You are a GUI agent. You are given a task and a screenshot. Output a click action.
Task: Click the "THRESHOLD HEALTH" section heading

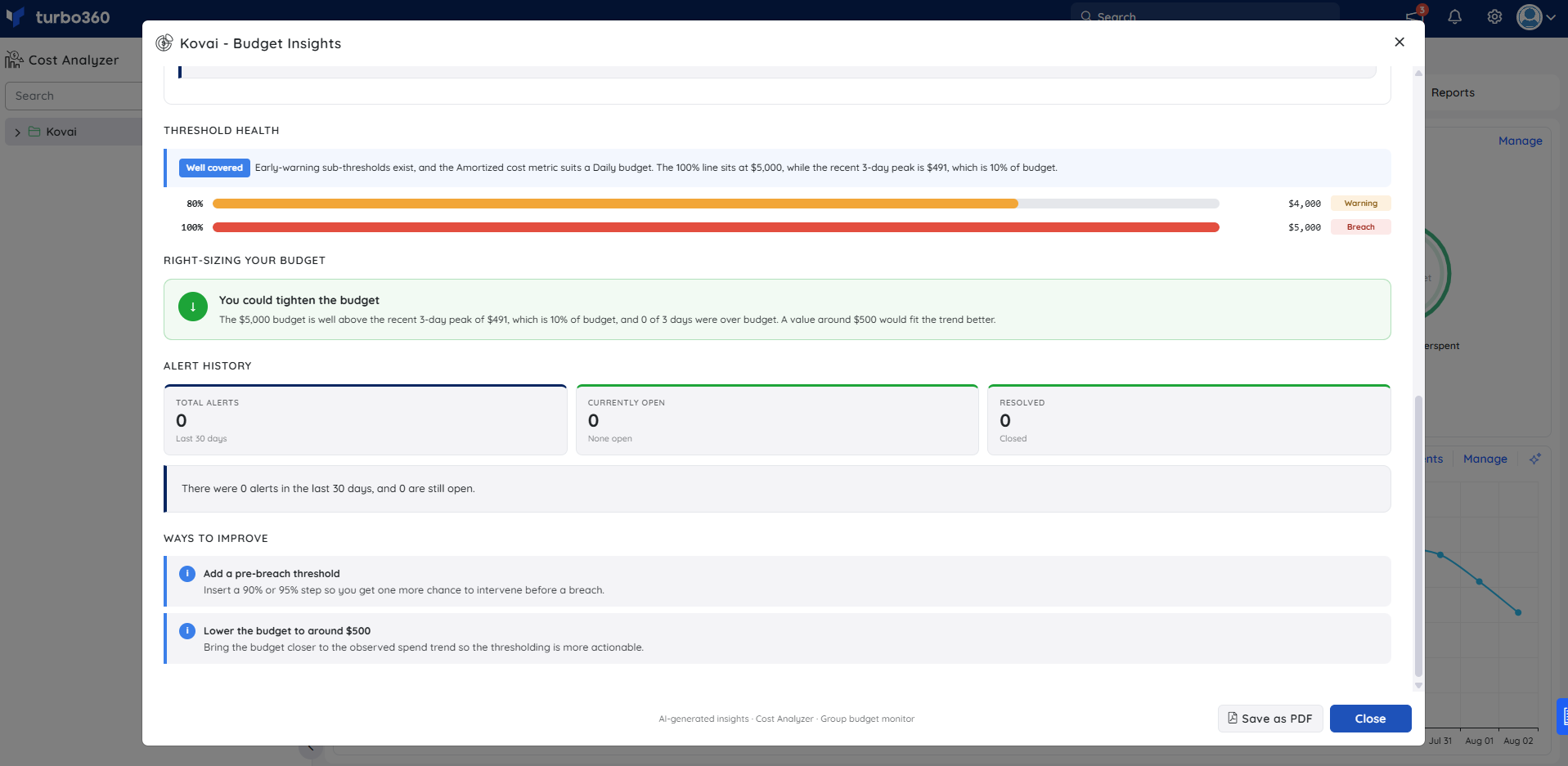coord(222,131)
